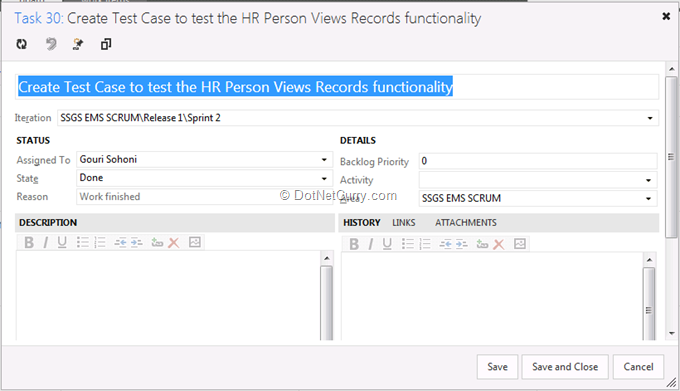The image size is (680, 391).
Task: Remove hyperlink in History editor
Action: 499,244
